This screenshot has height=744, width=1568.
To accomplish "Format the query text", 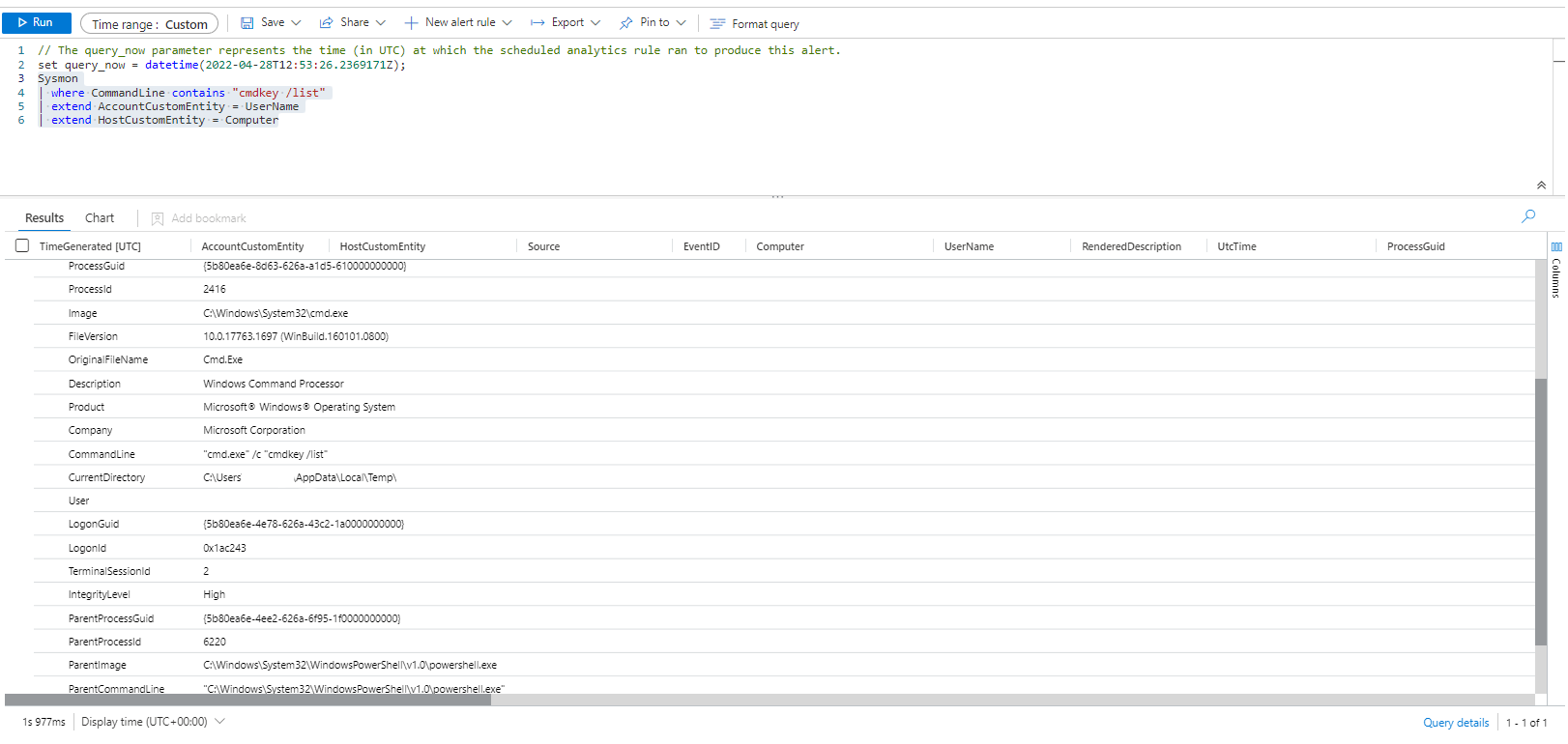I will coord(755,24).
